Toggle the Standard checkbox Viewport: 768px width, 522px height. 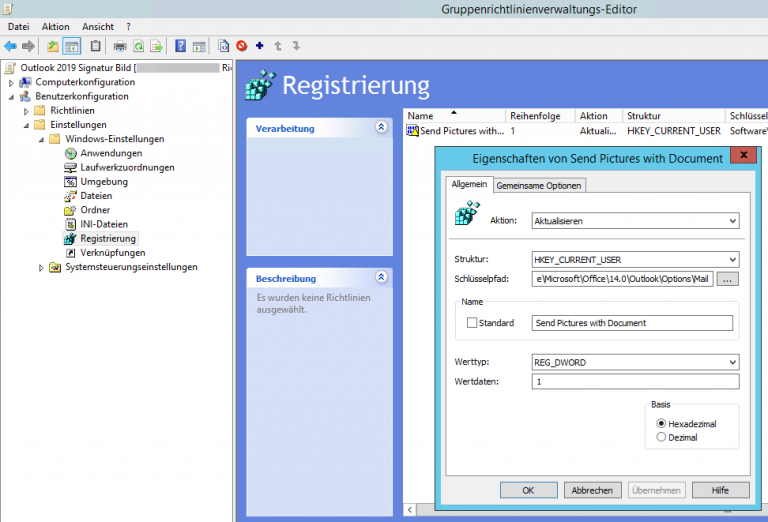click(x=472, y=323)
